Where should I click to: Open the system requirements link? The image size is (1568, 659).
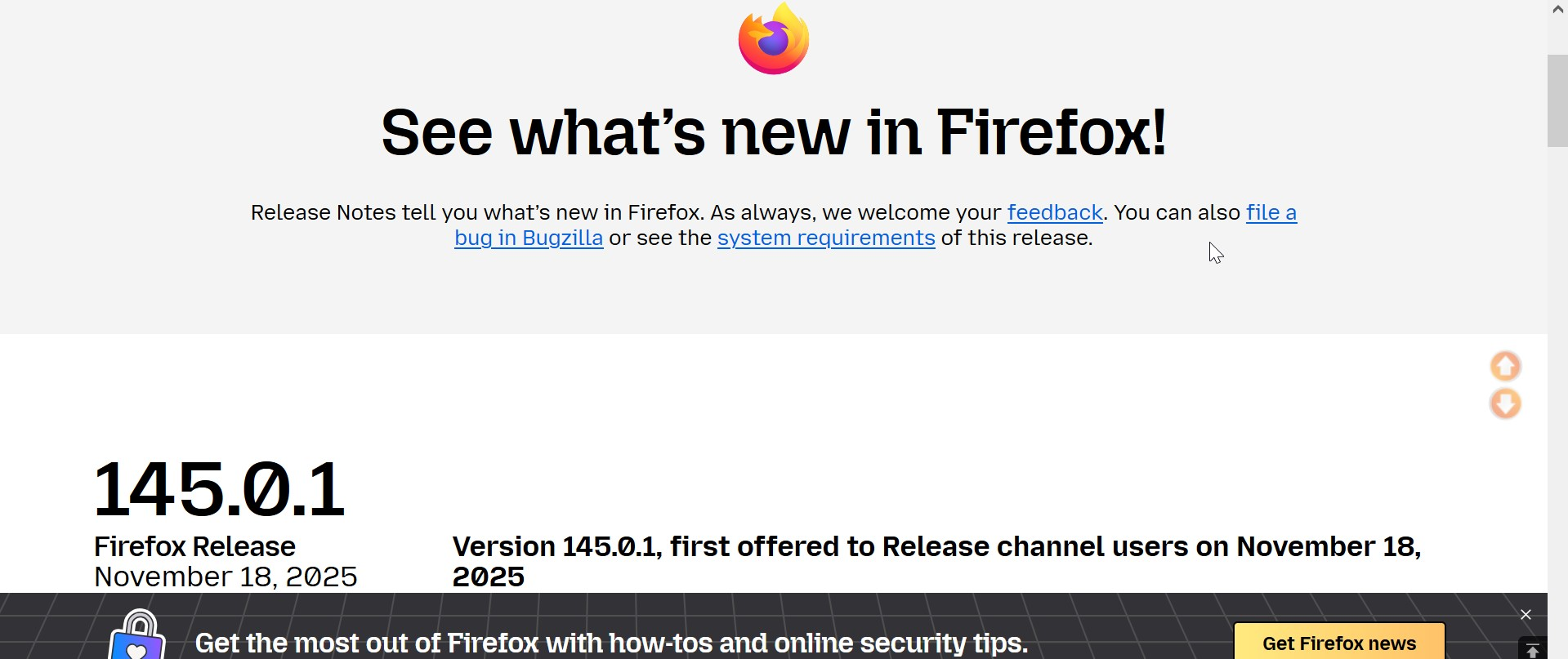pos(826,238)
